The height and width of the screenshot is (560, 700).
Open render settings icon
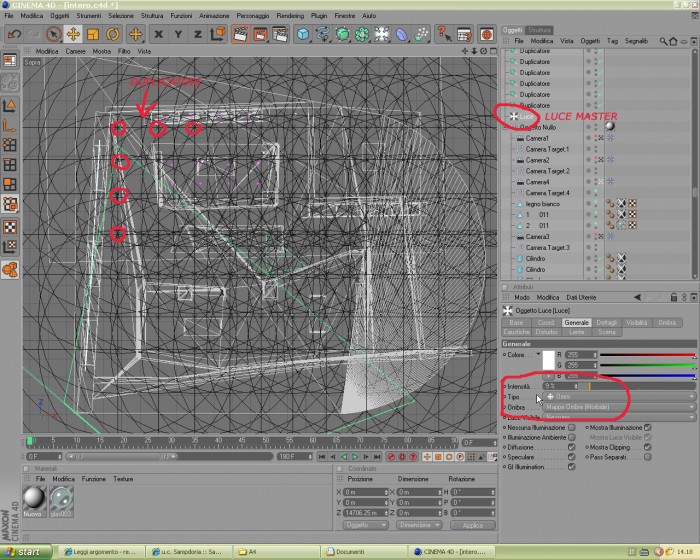(x=280, y=34)
